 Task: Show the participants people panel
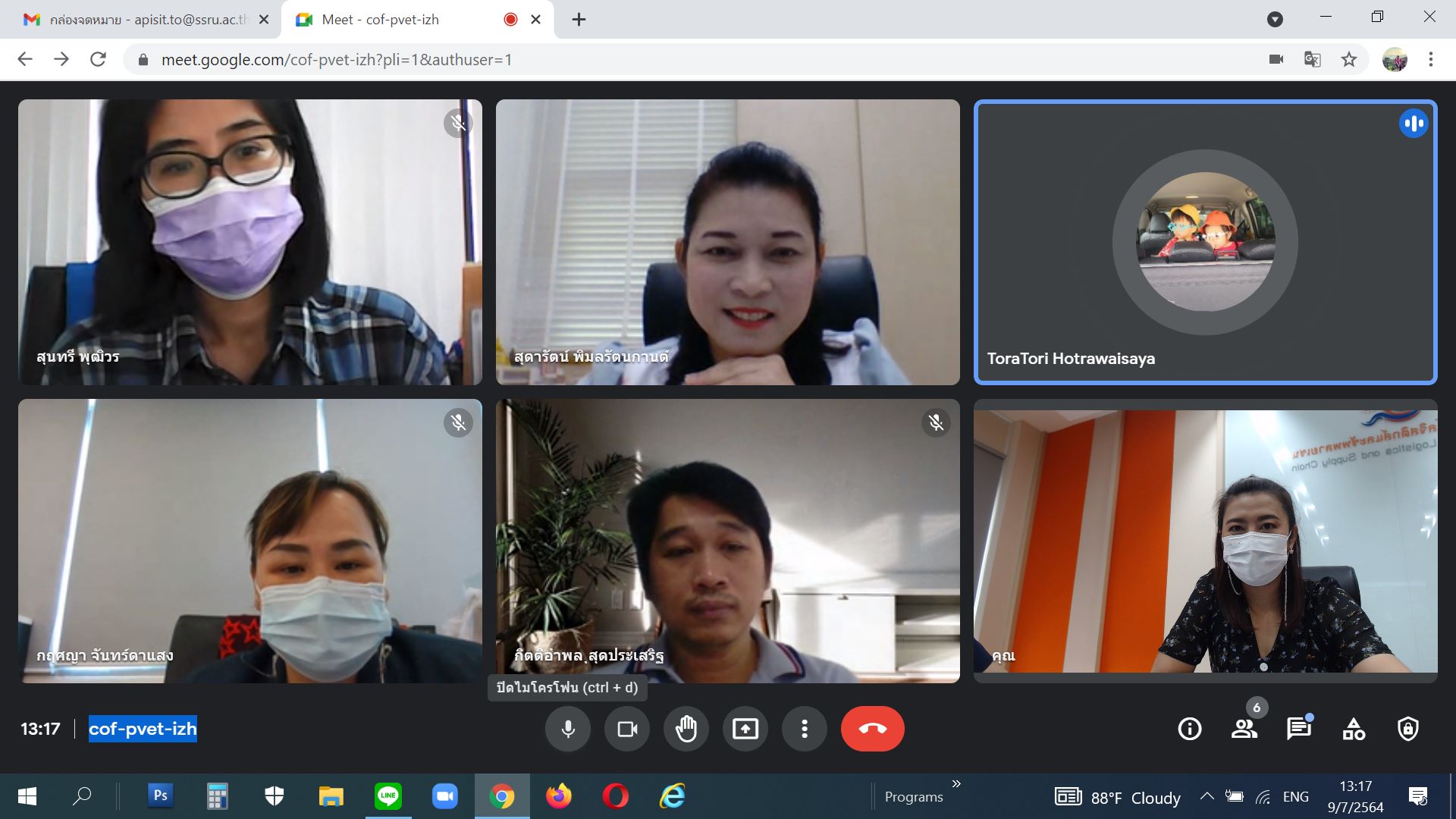coord(1244,729)
